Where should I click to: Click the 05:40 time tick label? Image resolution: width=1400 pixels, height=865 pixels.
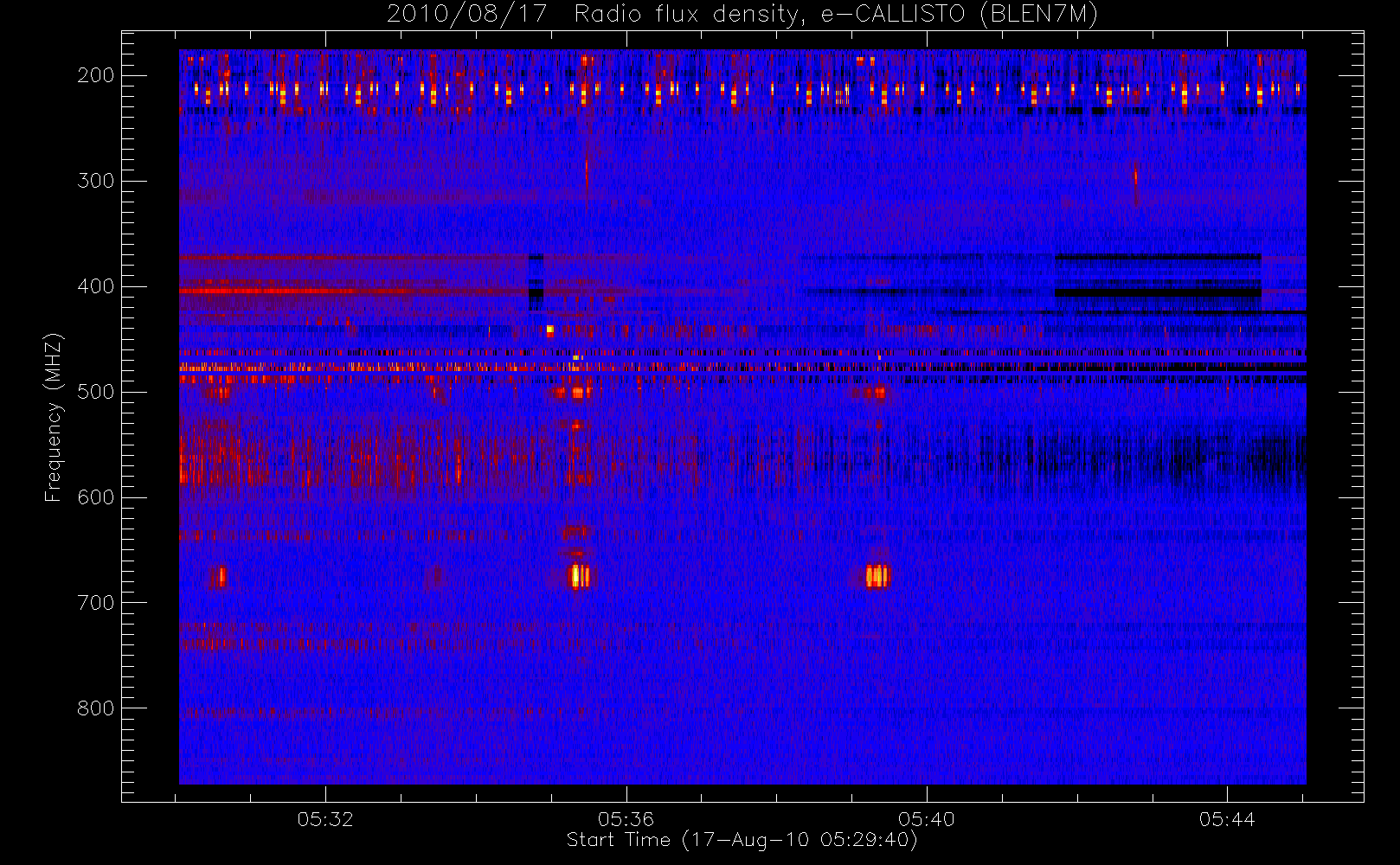click(927, 819)
